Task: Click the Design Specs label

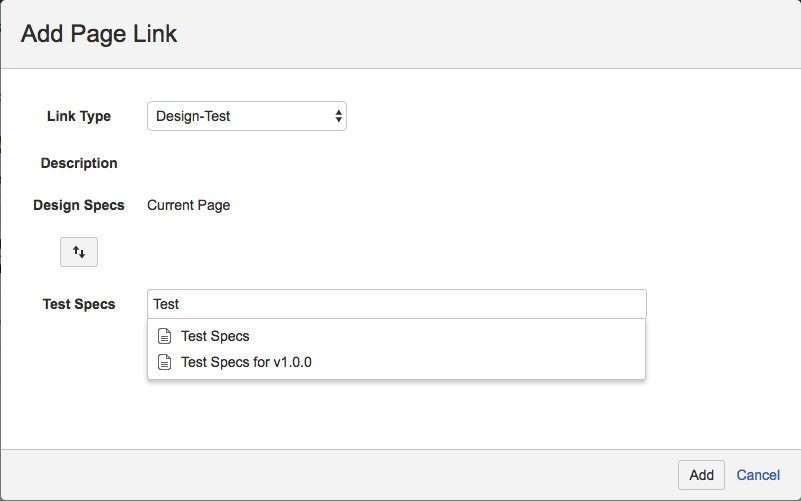Action: point(79,205)
